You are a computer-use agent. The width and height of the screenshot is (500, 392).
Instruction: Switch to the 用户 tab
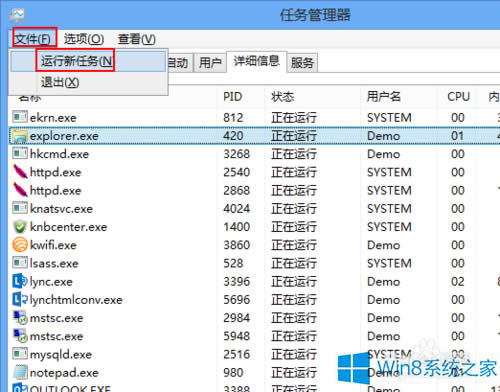point(210,63)
